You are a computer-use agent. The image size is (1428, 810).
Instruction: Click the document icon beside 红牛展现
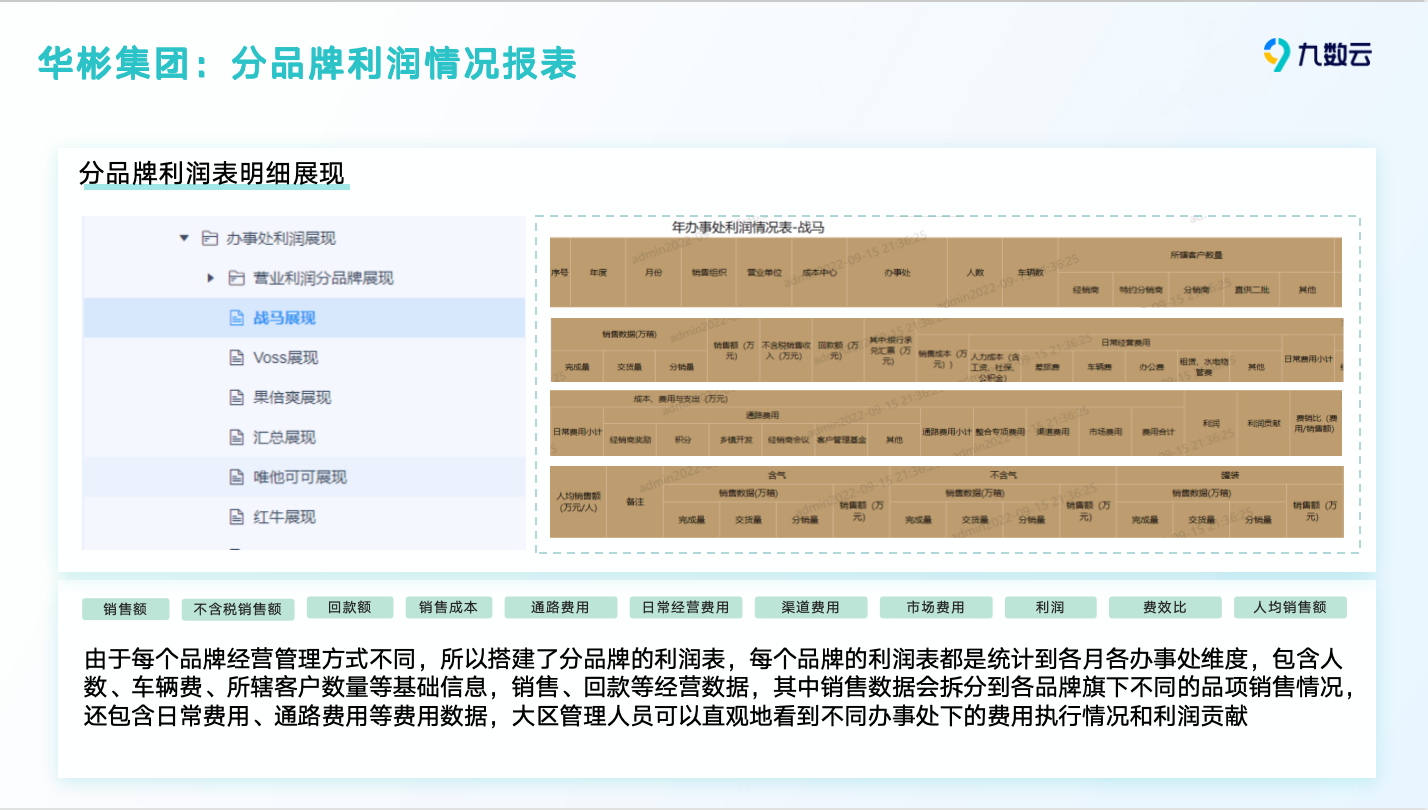(x=237, y=517)
